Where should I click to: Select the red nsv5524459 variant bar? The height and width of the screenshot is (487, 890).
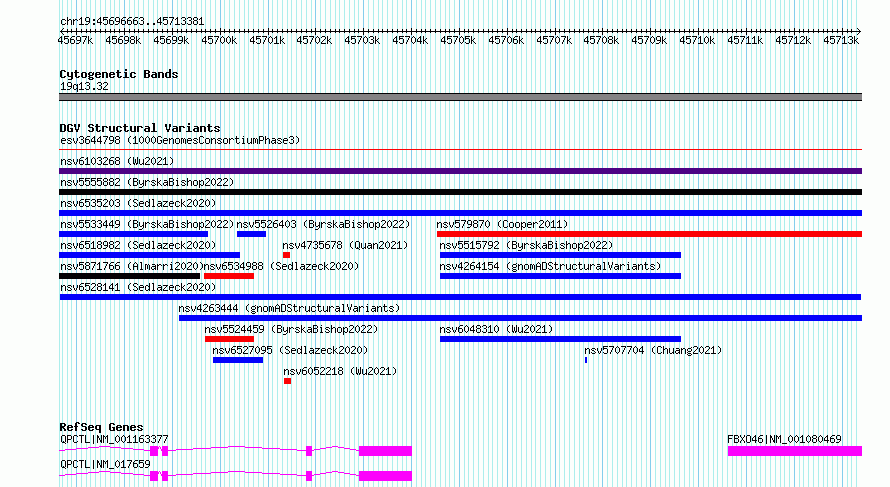tap(229, 339)
